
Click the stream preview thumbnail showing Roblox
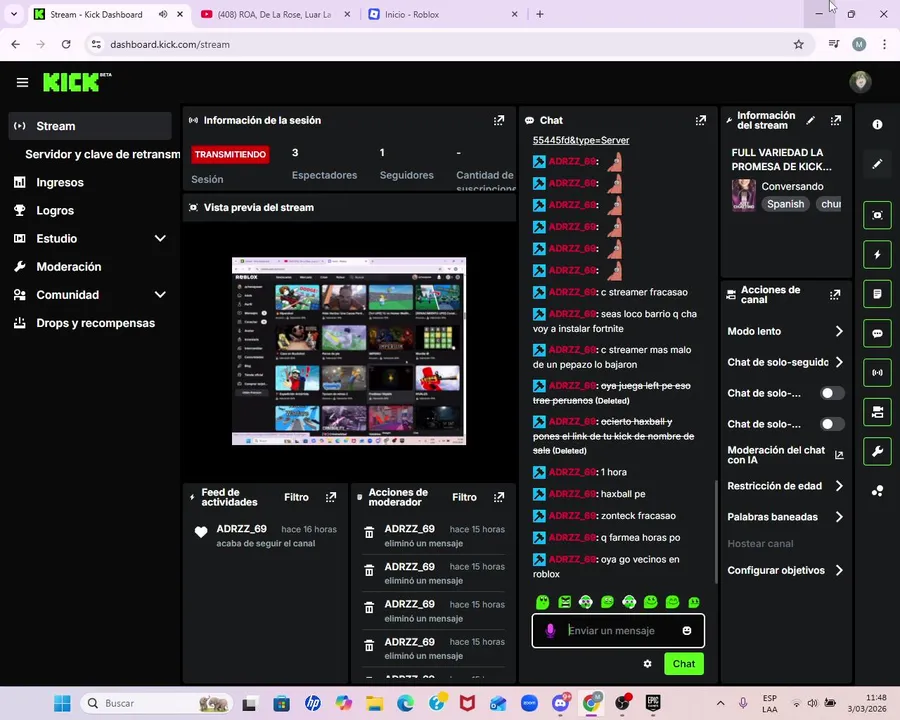pyautogui.click(x=349, y=351)
